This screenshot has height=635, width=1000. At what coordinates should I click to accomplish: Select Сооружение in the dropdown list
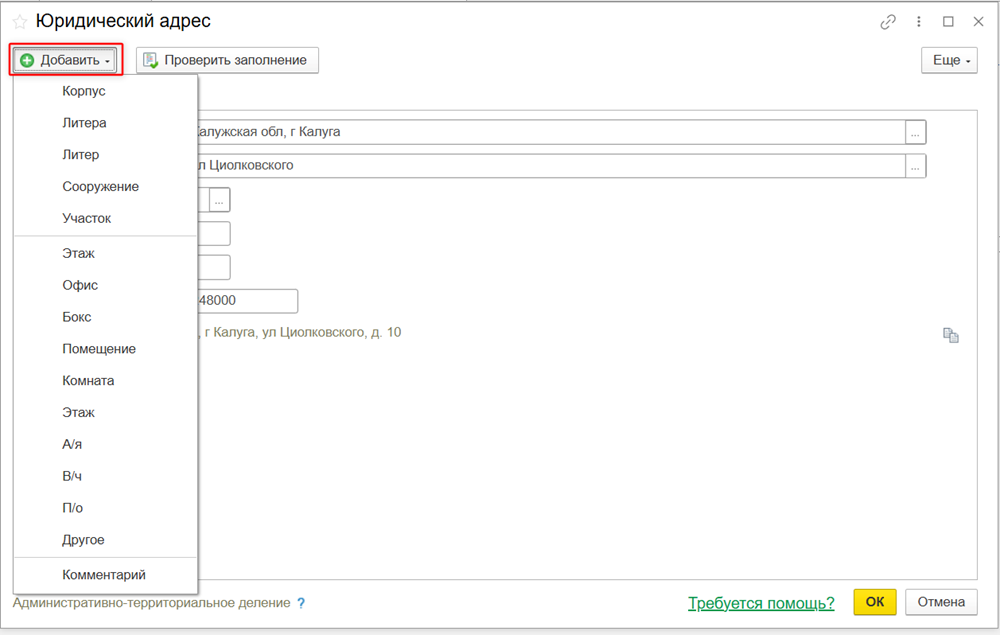point(100,186)
